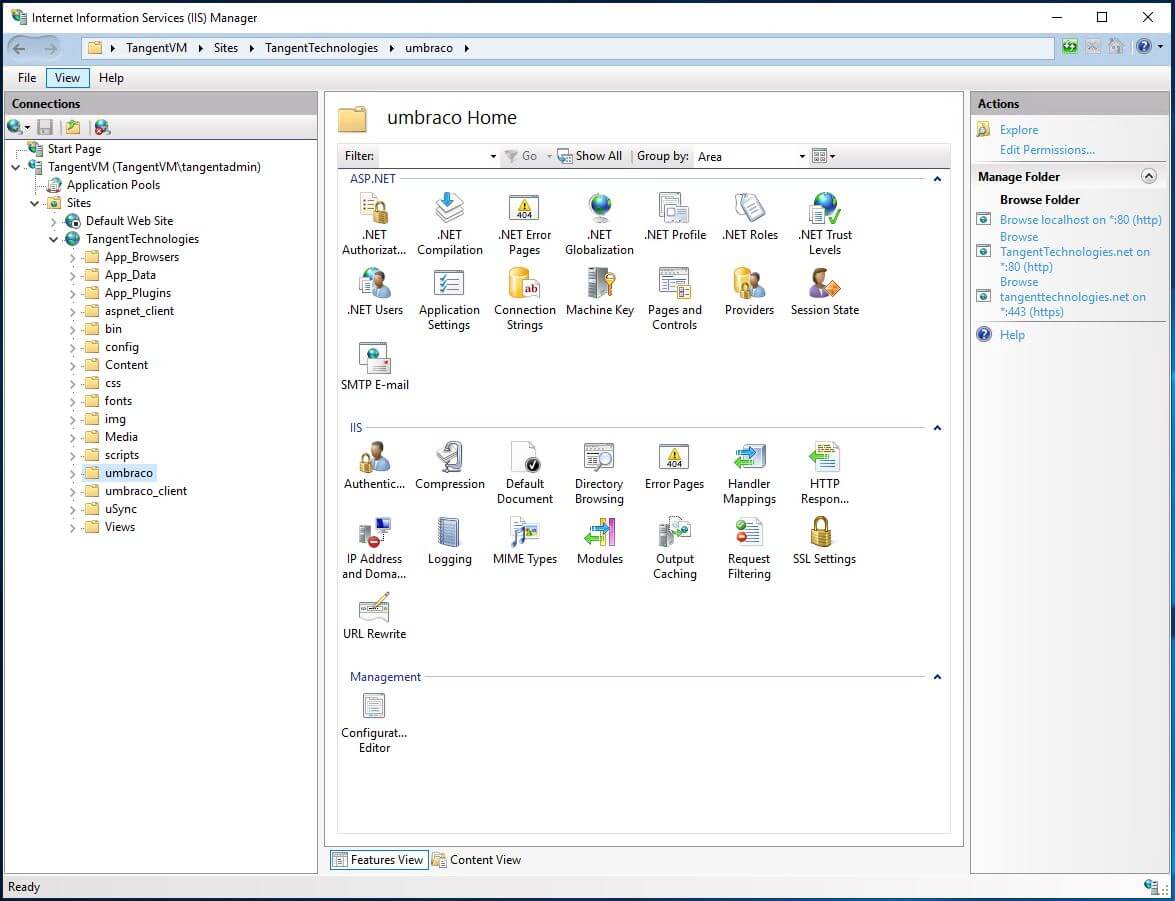Open the .NET Profile feature
1175x901 pixels.
tap(674, 217)
